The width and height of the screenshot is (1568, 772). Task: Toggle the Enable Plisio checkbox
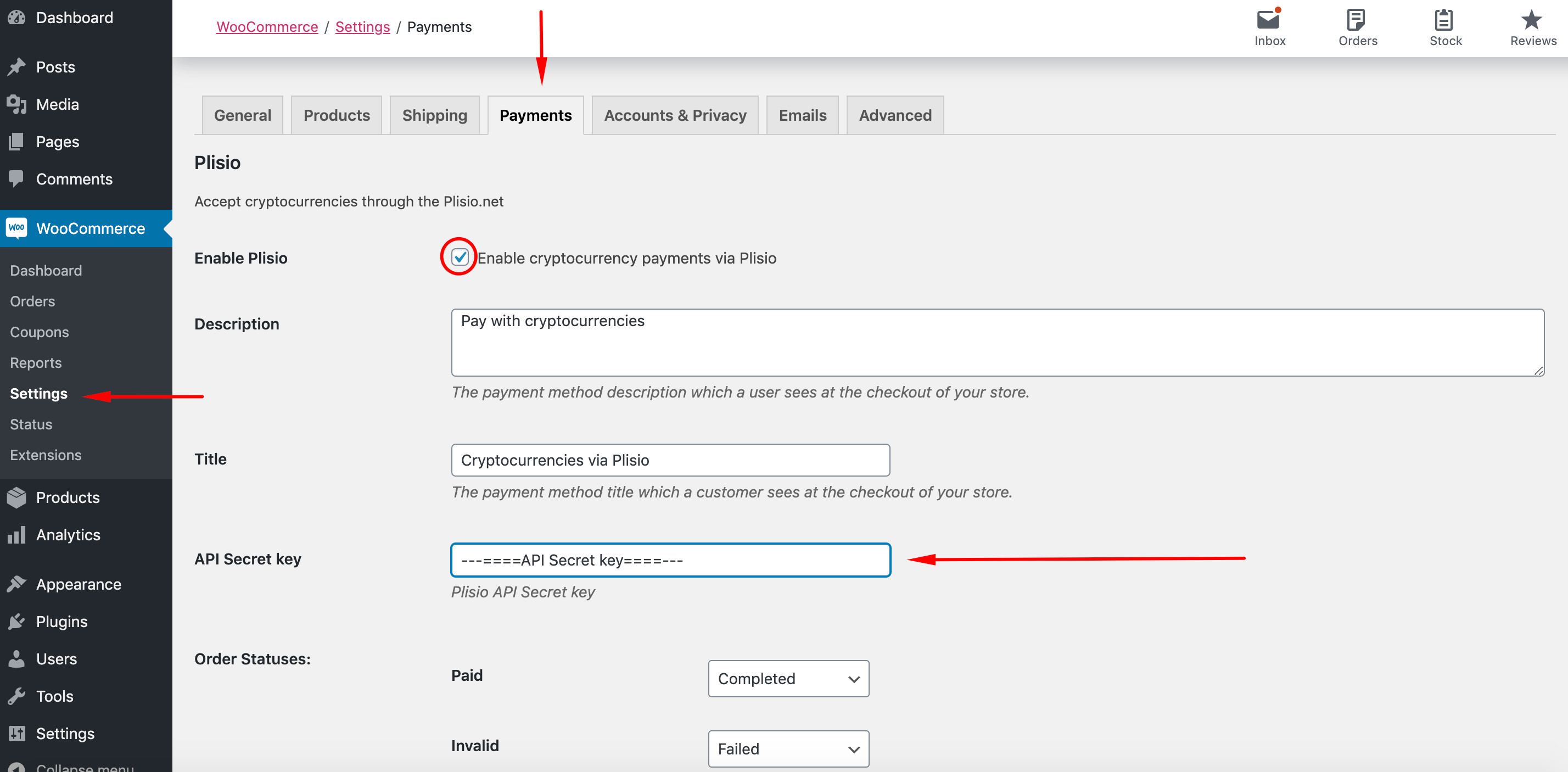460,258
